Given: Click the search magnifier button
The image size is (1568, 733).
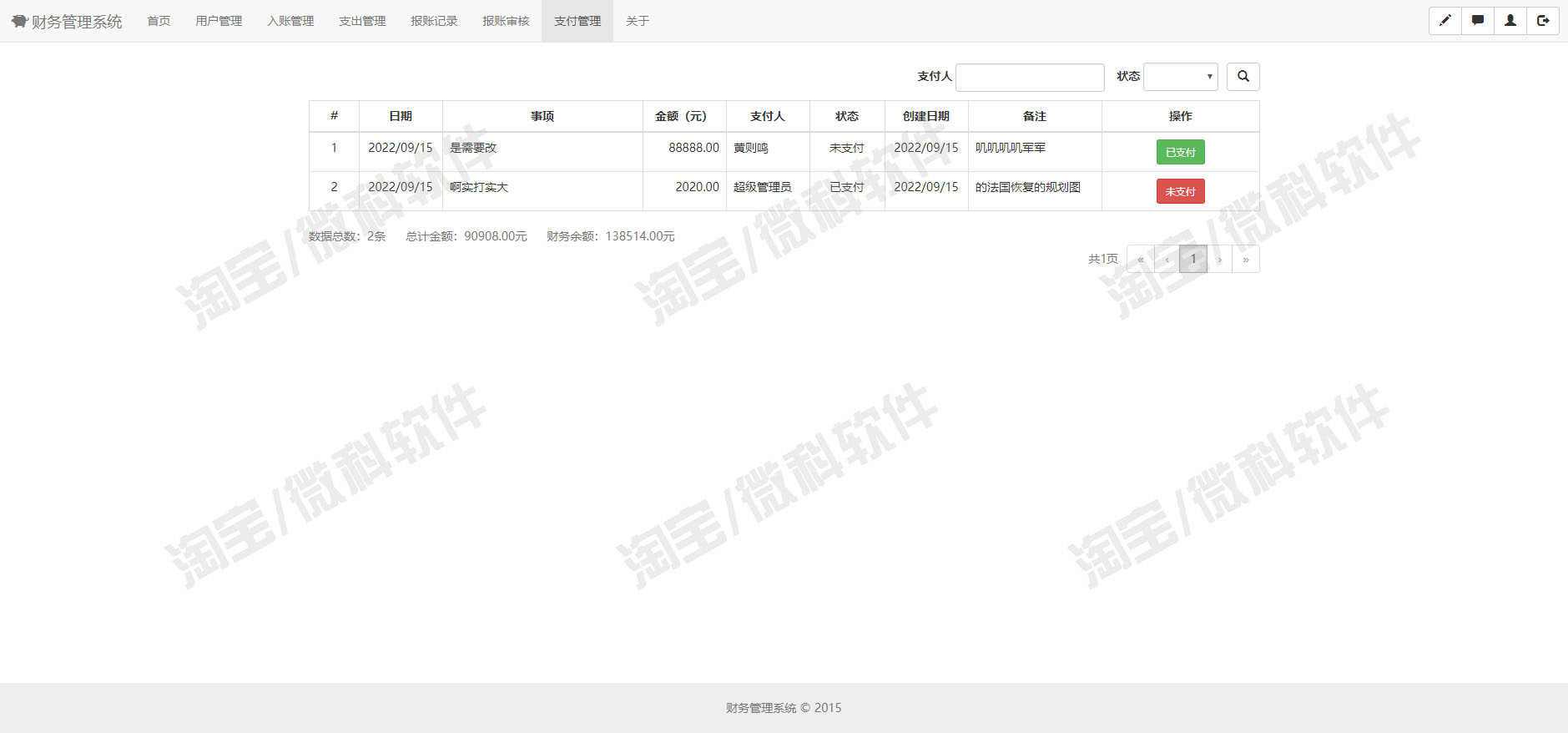Looking at the screenshot, I should (1243, 76).
